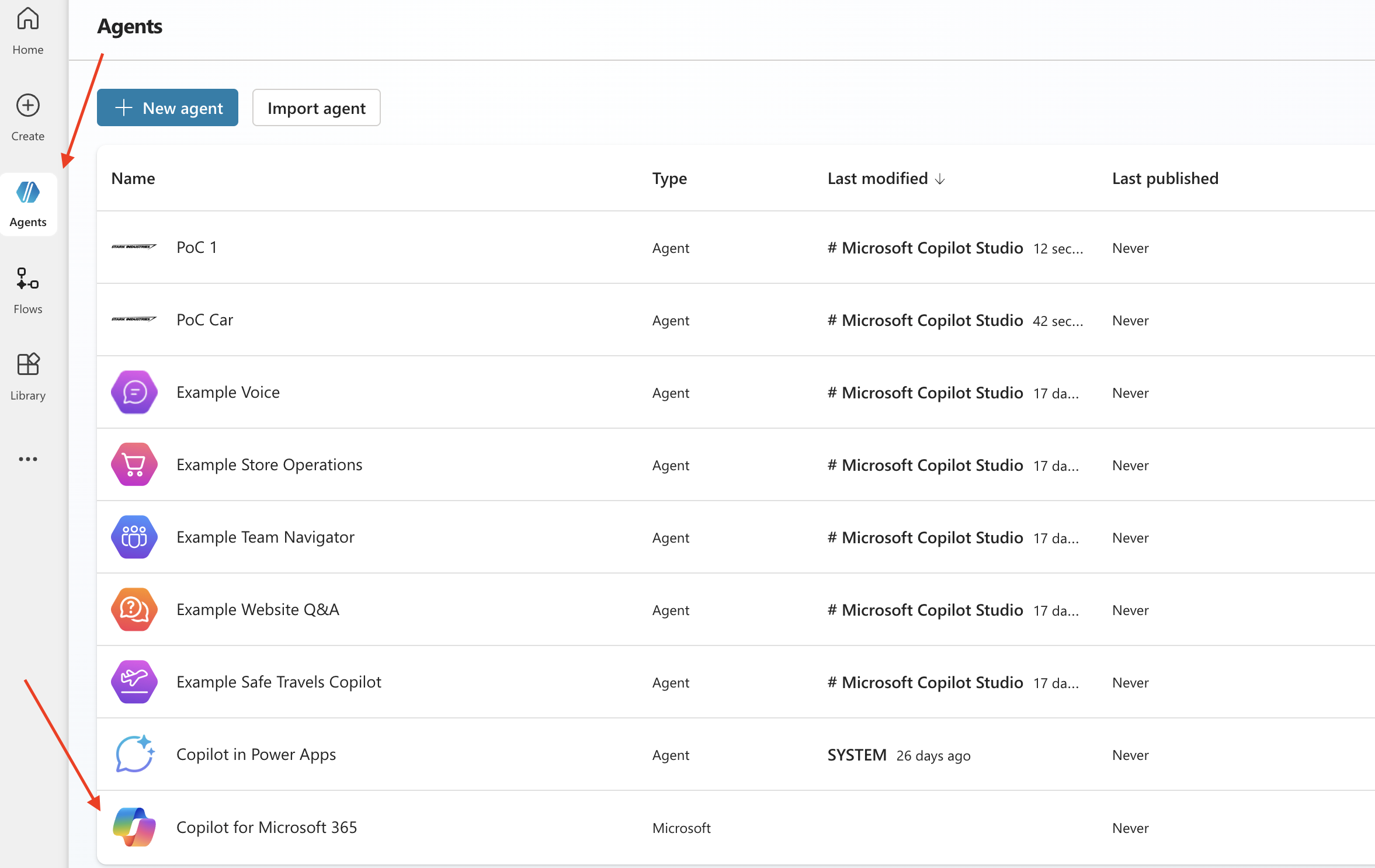Open the Library sidebar icon
Screen dimensions: 1375x868
[28, 364]
